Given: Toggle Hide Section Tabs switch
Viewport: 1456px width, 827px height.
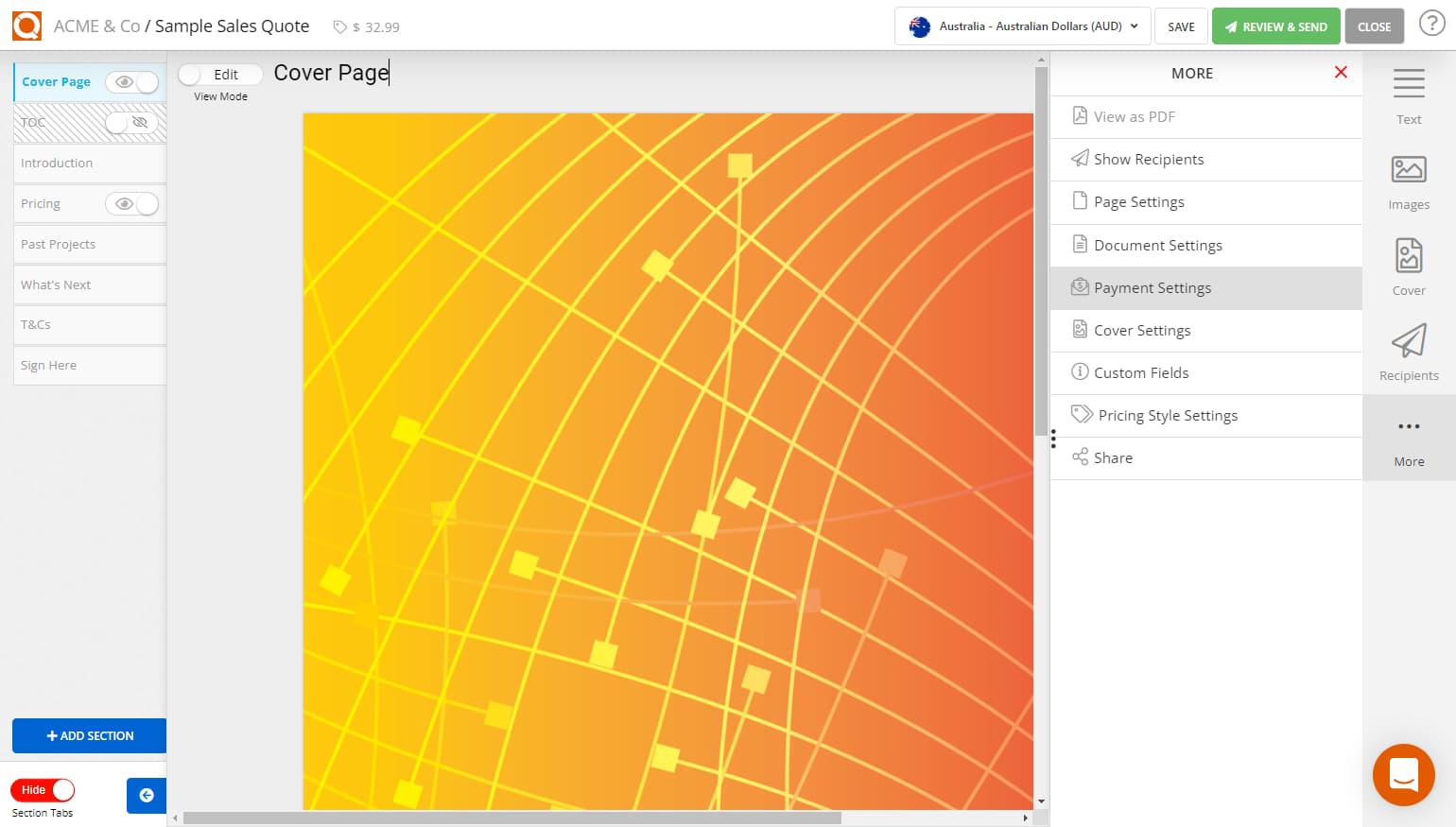Looking at the screenshot, I should 43,790.
